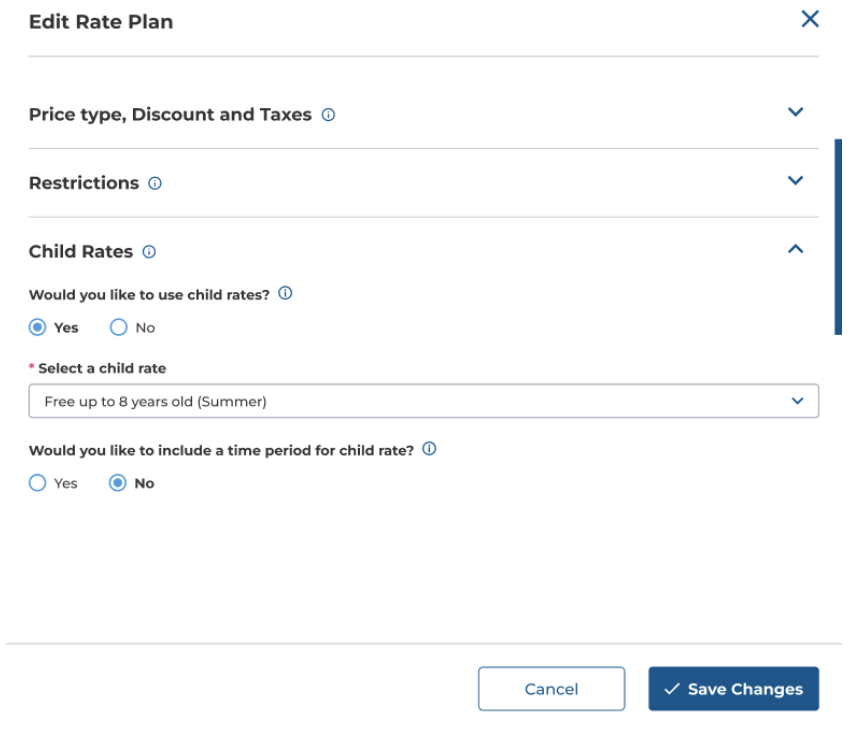Screen dimensions: 862x747
Task: Click the Price type, Discount and Taxes heading
Action: (x=170, y=115)
